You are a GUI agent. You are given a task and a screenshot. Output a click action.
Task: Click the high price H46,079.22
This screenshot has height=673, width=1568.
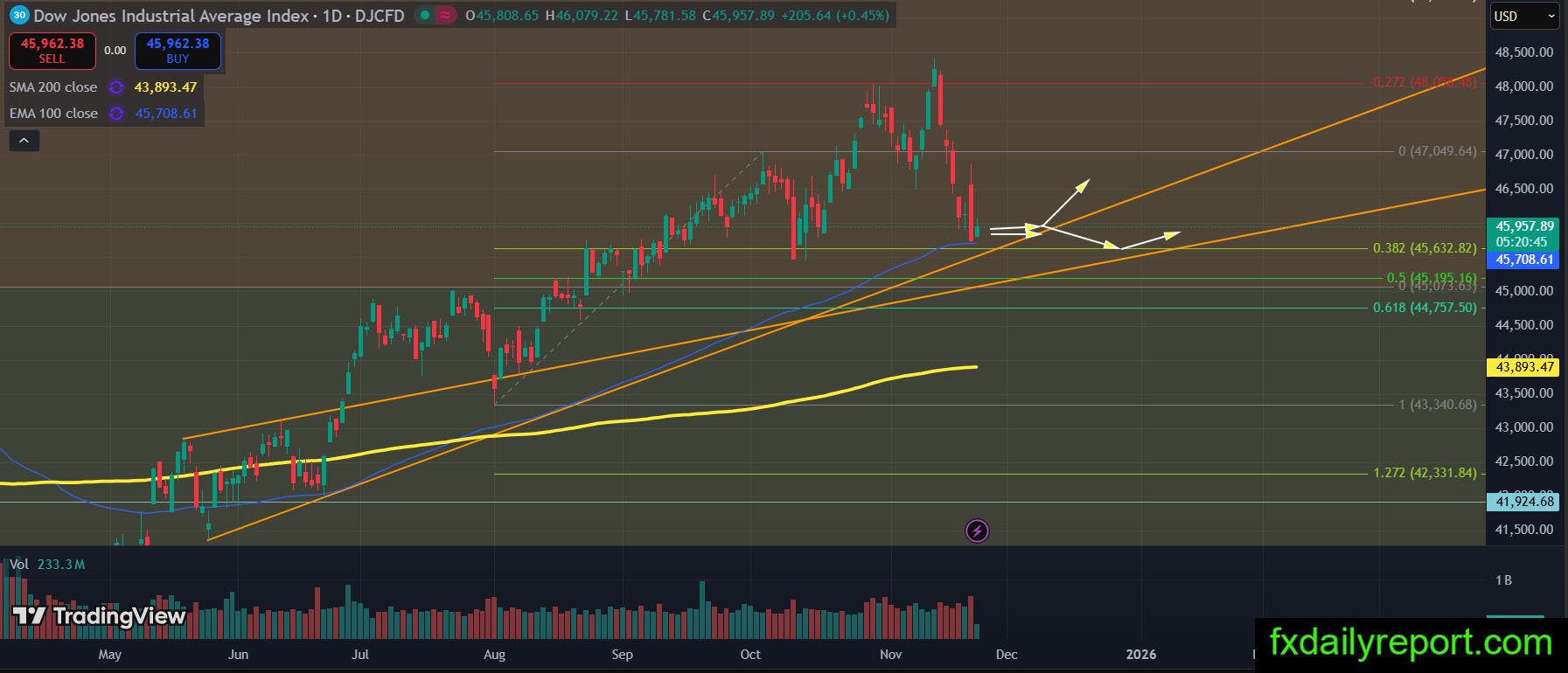pos(581,16)
